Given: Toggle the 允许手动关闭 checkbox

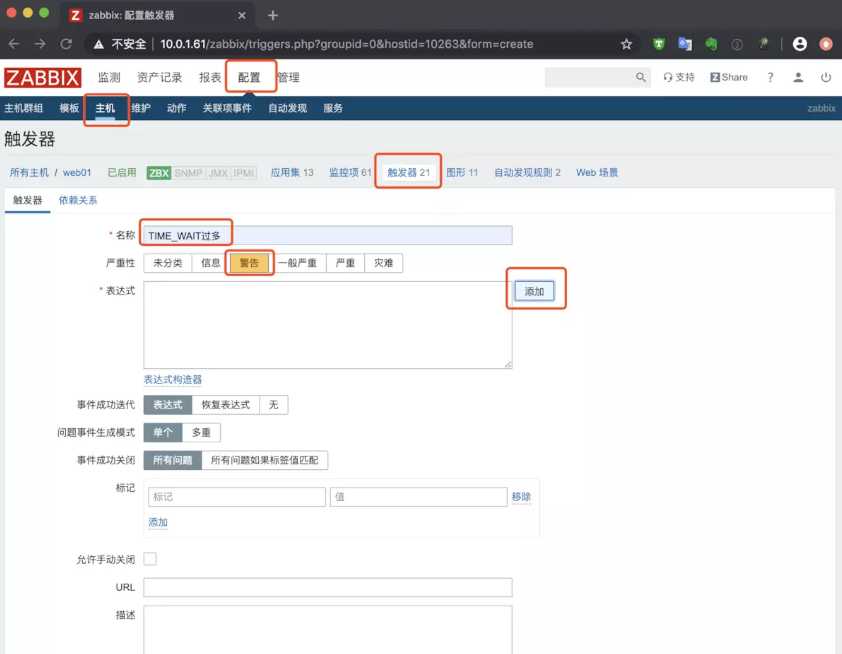Looking at the screenshot, I should (x=150, y=559).
